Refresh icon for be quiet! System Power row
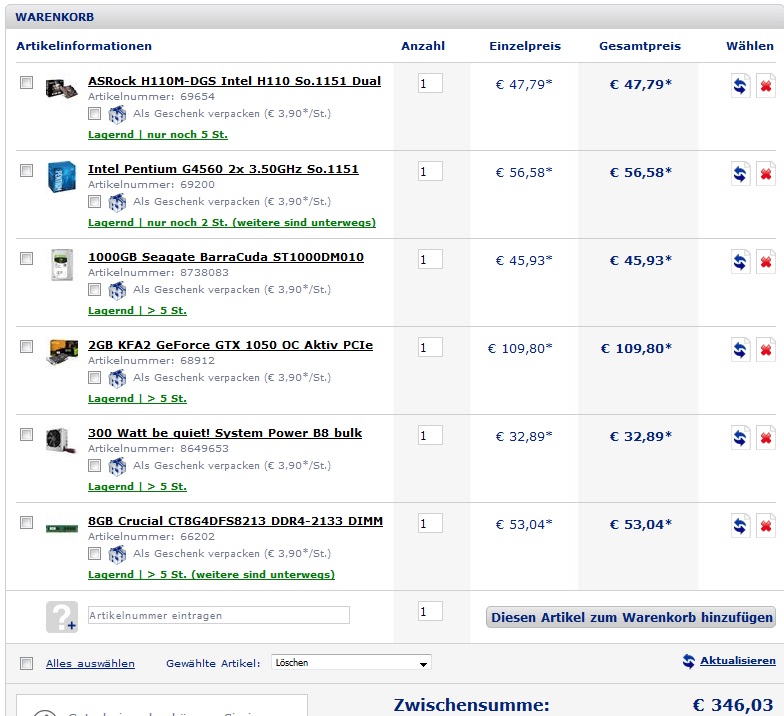 pos(740,438)
